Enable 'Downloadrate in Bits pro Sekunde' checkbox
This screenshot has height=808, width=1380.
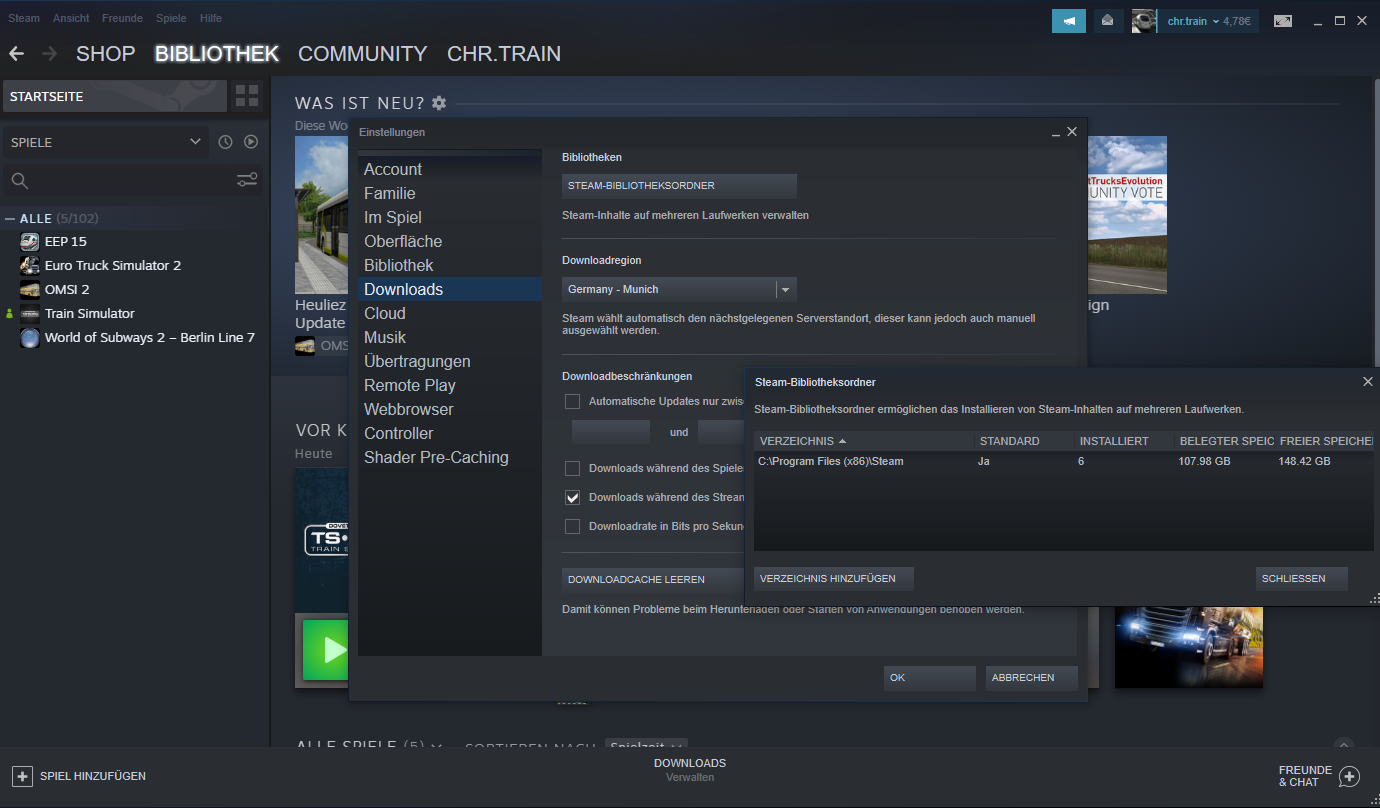click(572, 526)
